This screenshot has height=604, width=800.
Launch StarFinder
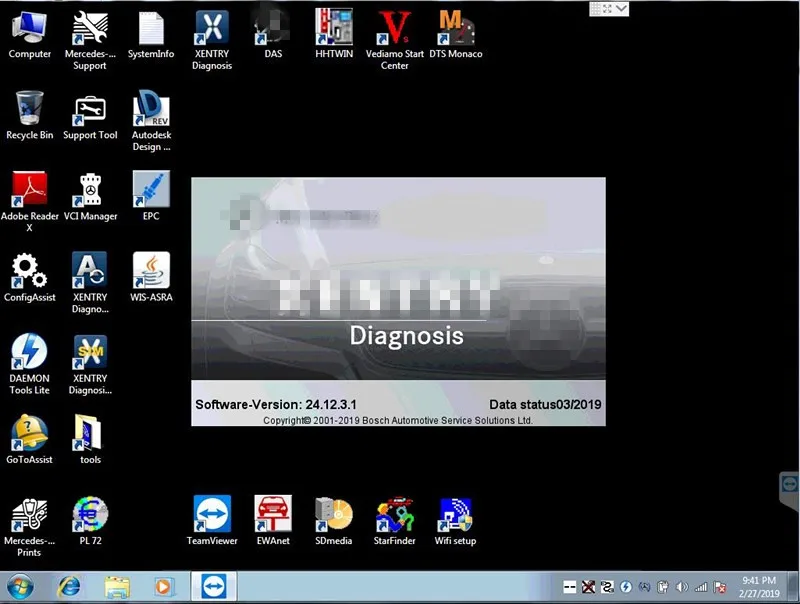click(394, 521)
